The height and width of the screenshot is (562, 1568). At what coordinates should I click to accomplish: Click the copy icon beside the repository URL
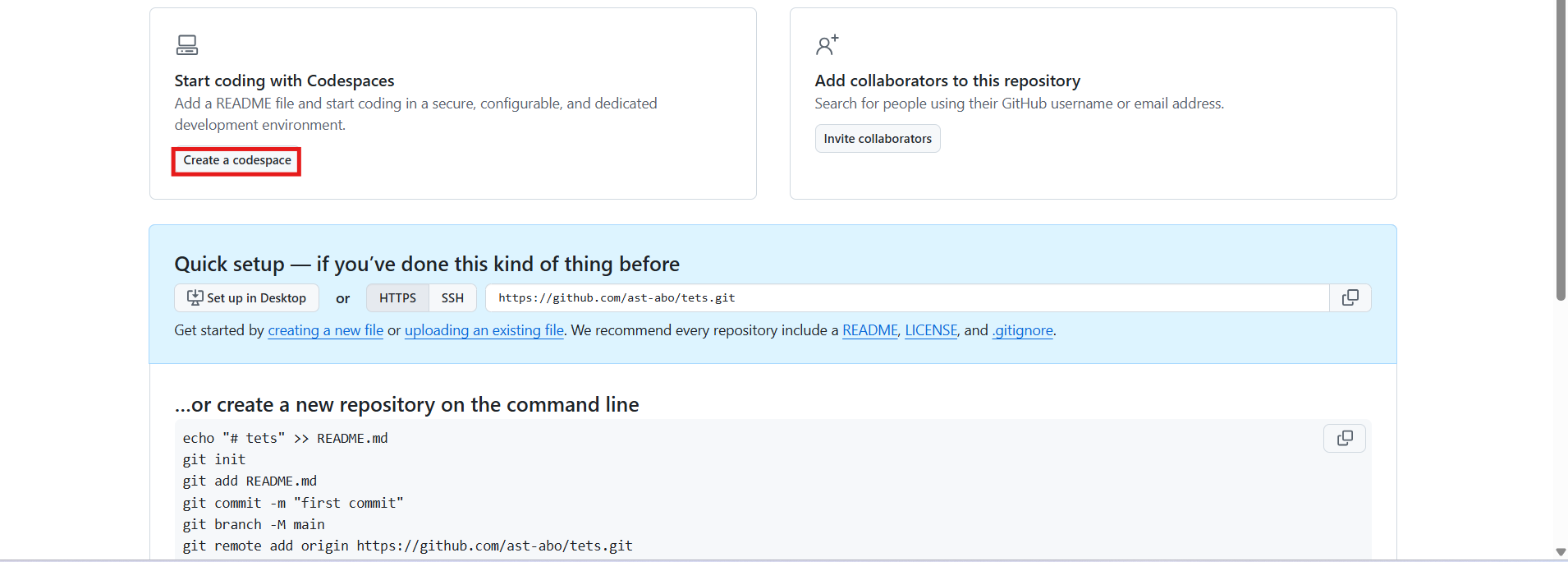coord(1350,297)
